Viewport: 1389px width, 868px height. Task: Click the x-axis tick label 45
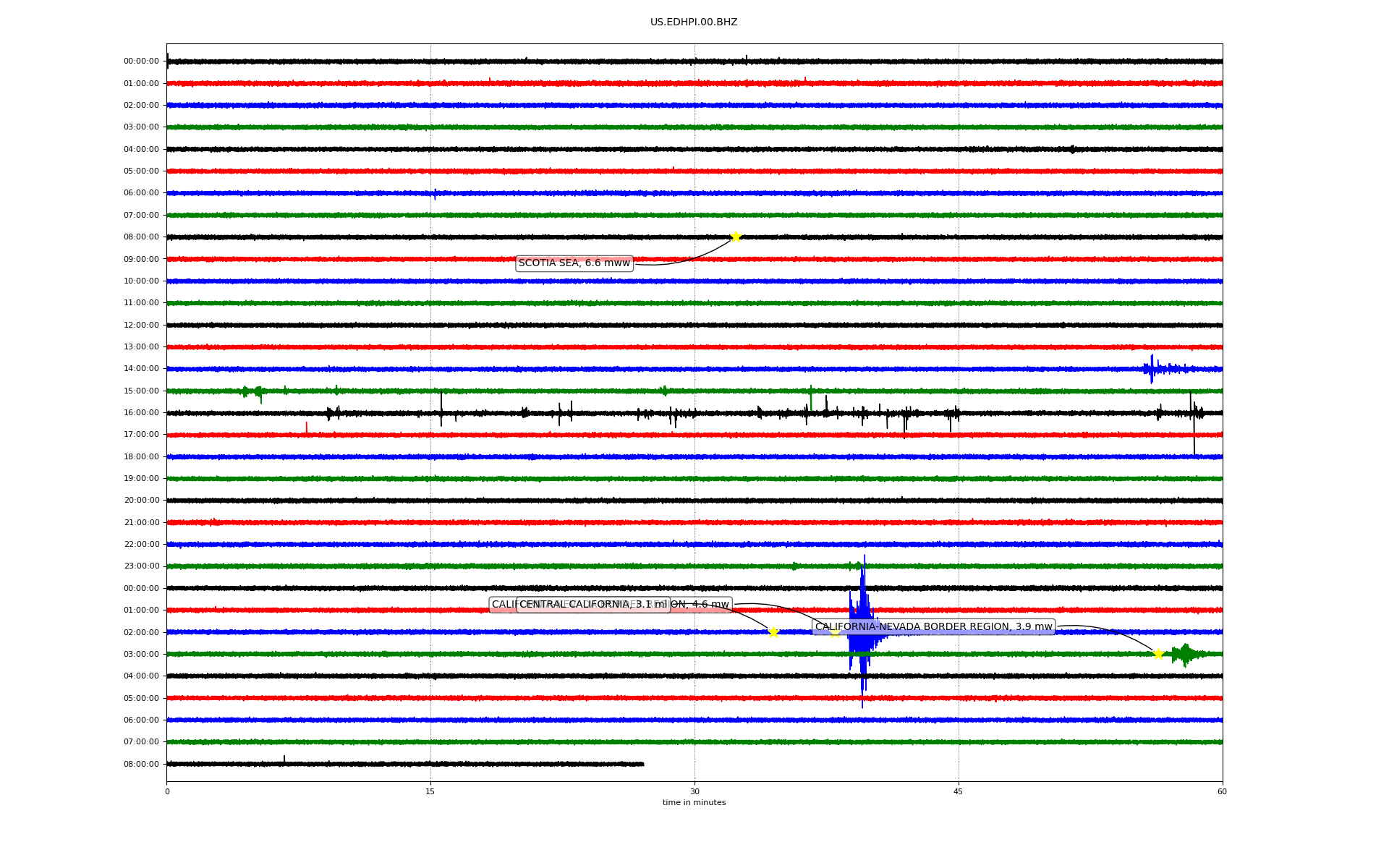[959, 791]
